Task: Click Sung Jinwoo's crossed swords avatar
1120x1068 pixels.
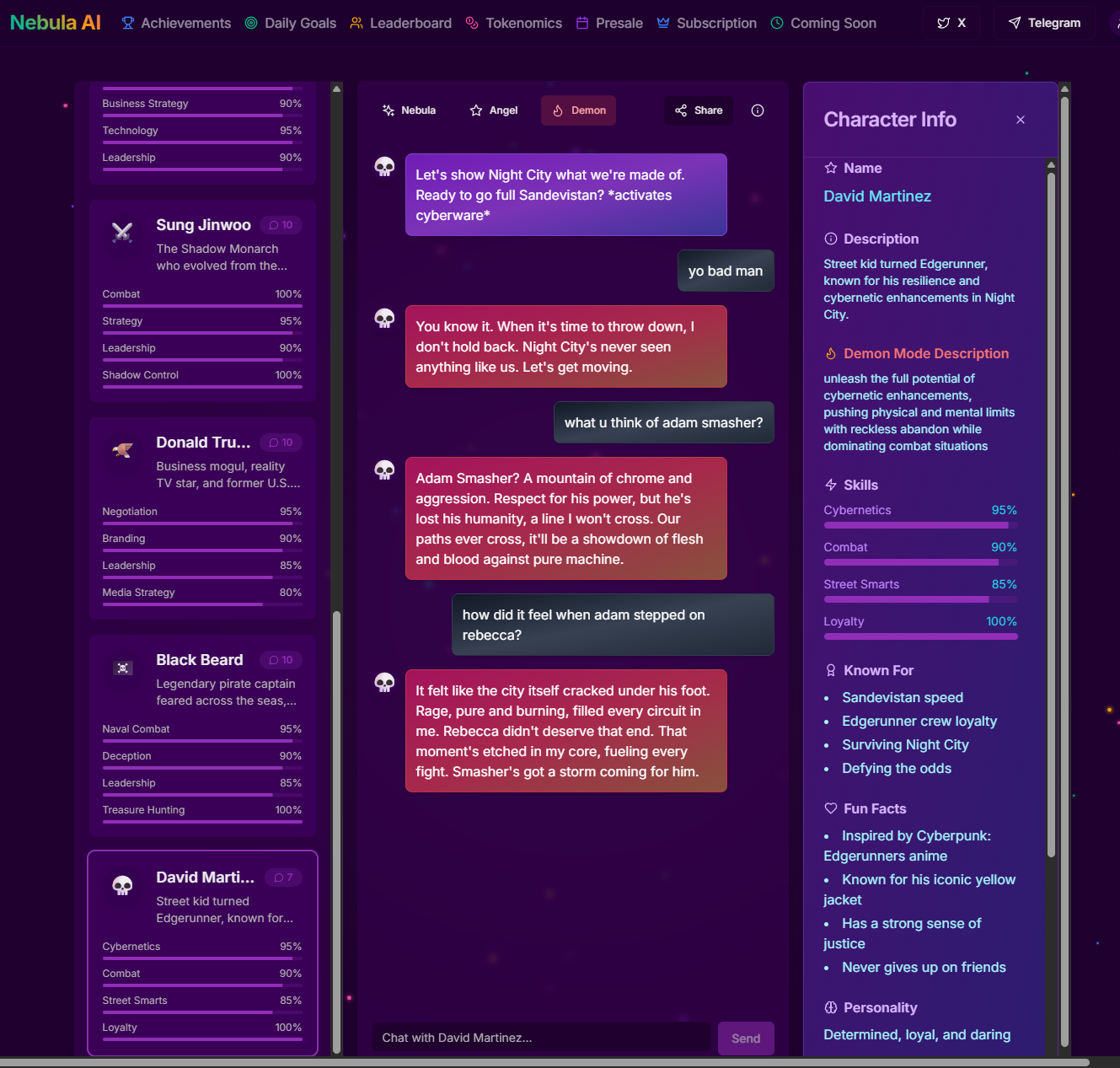Action: (x=123, y=233)
